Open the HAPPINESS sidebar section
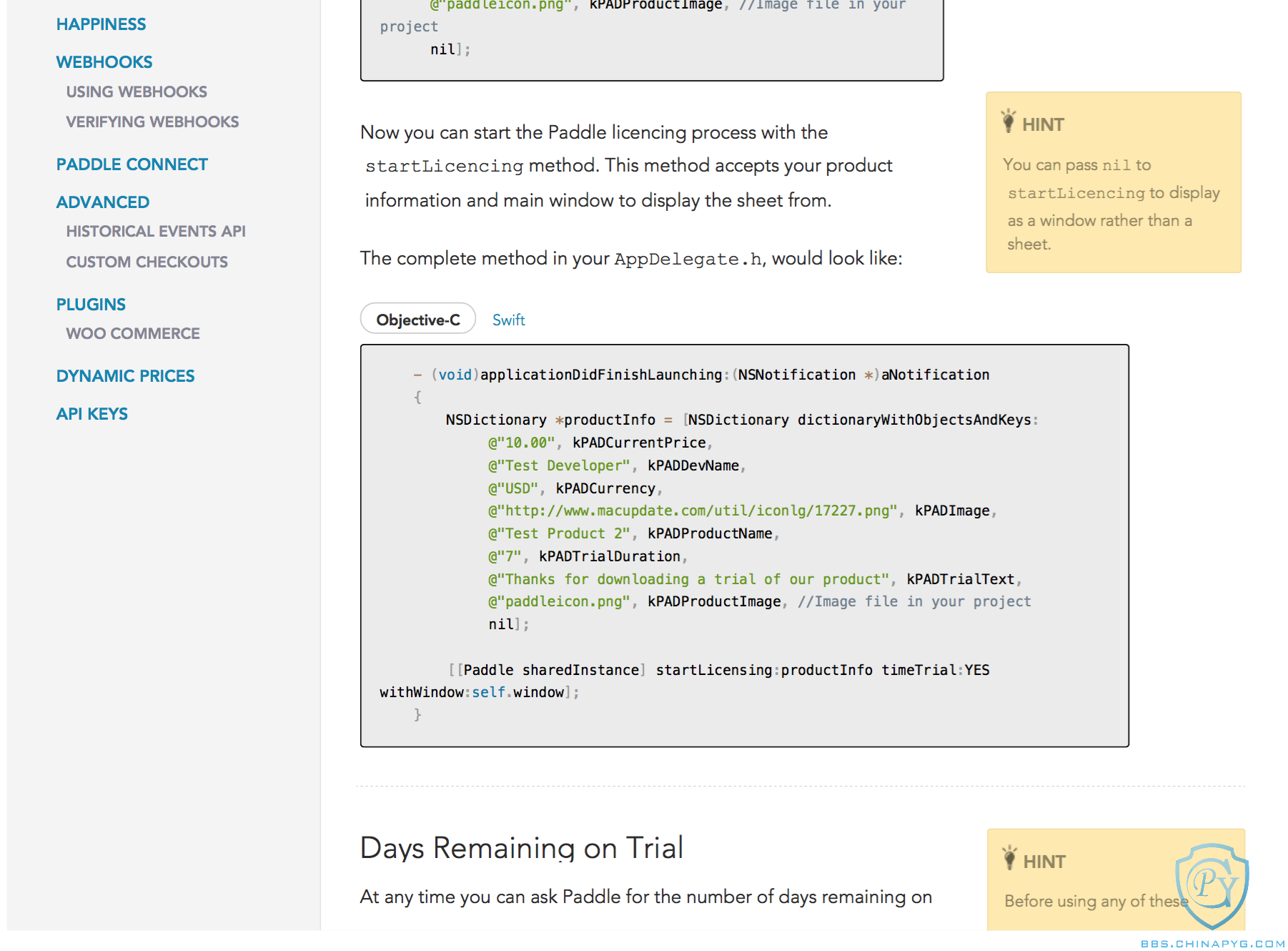Image resolution: width=1288 pixels, height=951 pixels. 101,24
